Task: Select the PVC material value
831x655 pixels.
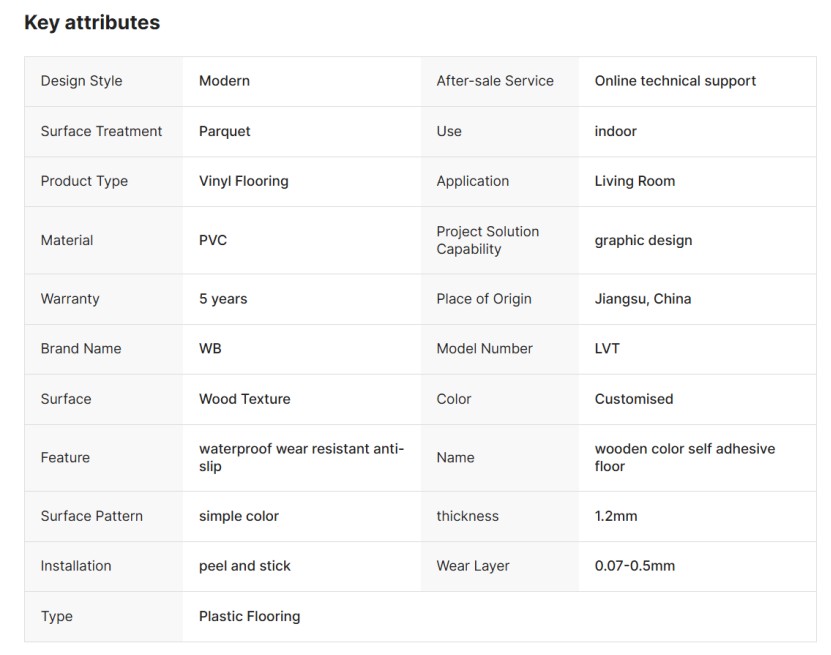Action: coord(213,240)
